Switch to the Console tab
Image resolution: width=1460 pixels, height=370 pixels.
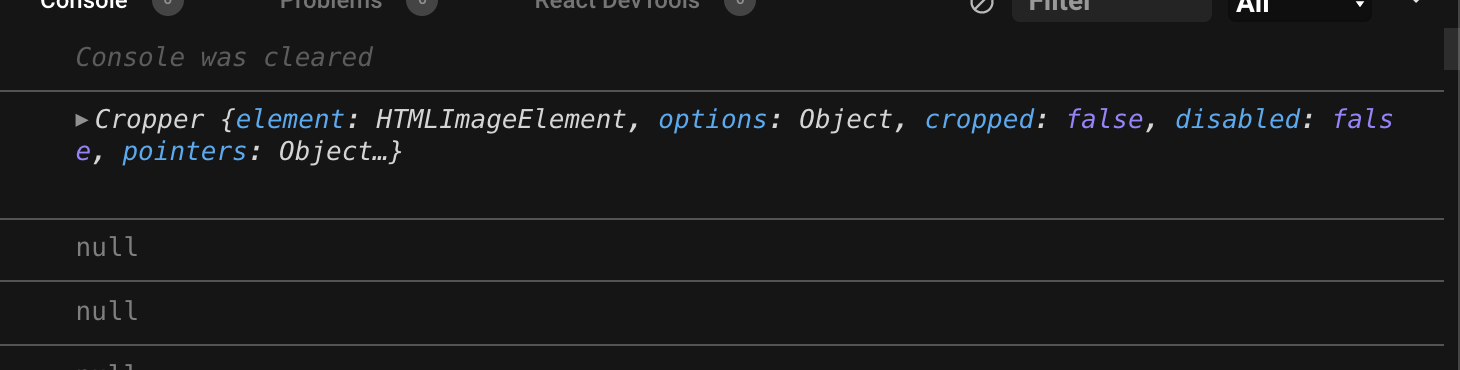click(84, 4)
